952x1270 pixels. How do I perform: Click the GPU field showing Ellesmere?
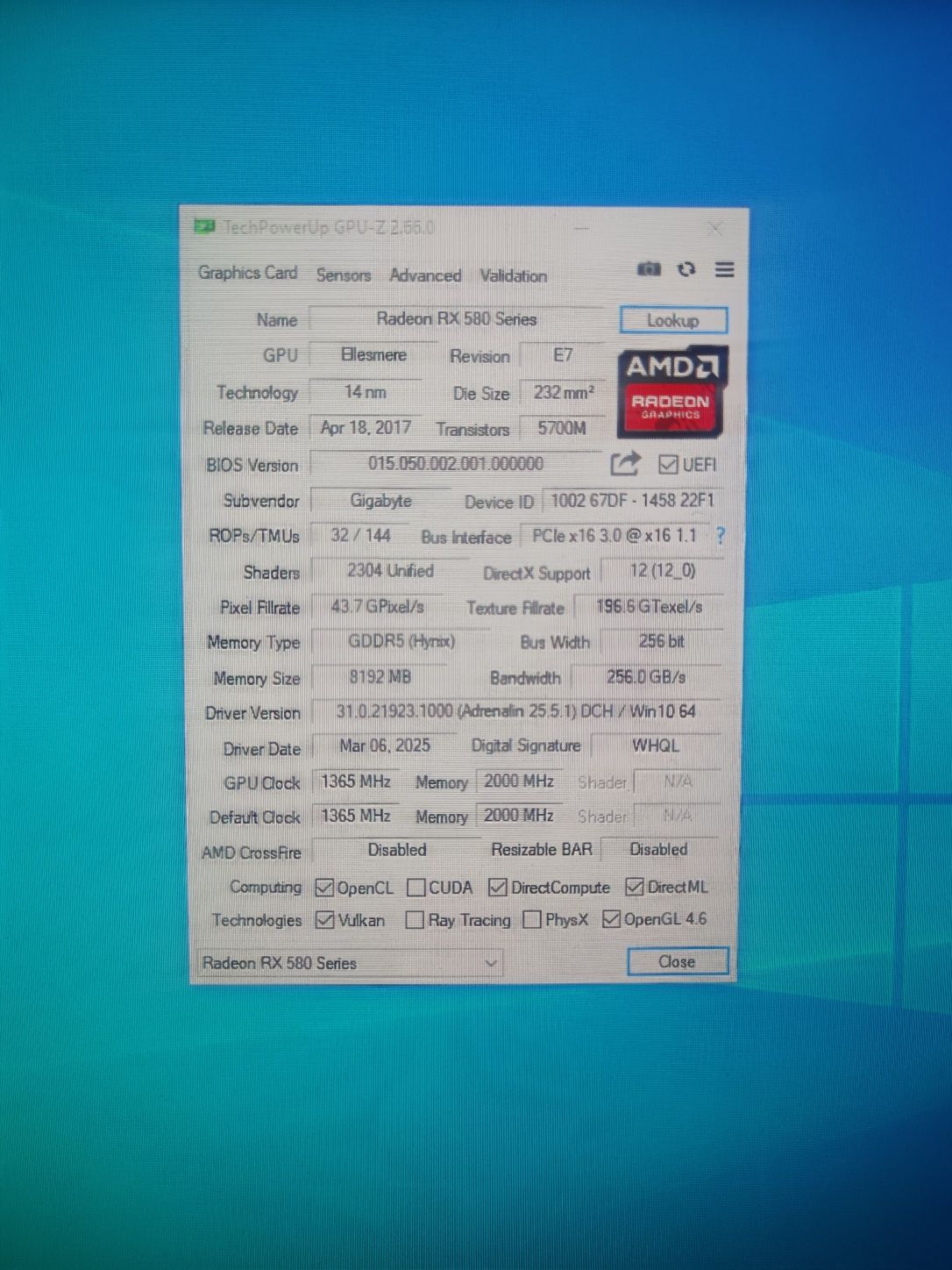tap(373, 355)
